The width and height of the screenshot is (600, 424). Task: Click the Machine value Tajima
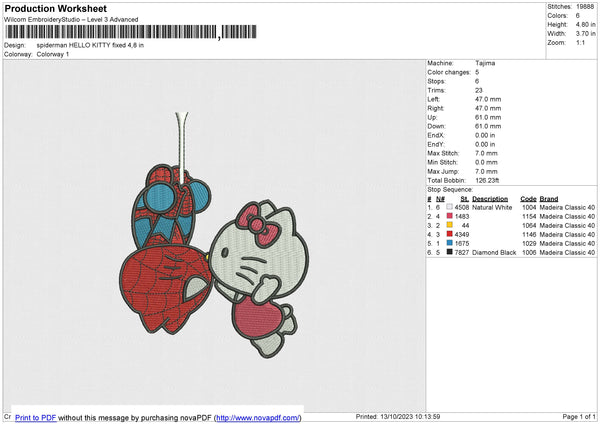[x=485, y=63]
